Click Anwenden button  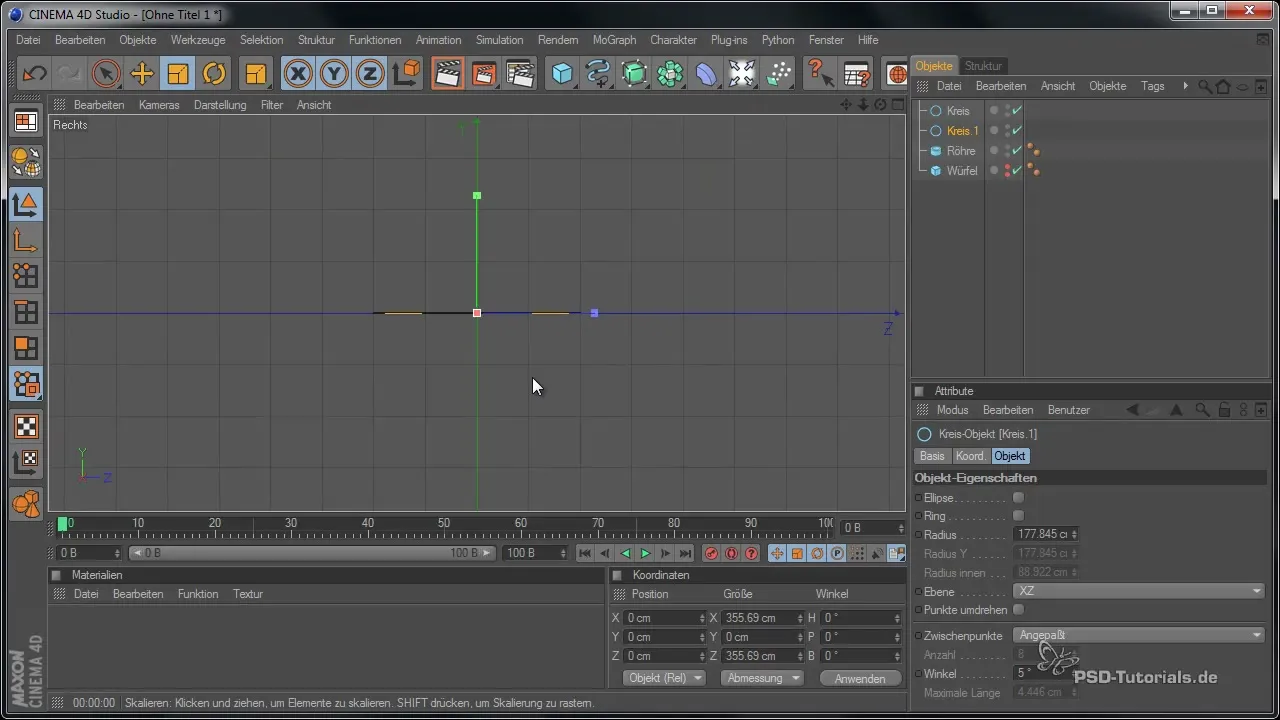pyautogui.click(x=859, y=678)
